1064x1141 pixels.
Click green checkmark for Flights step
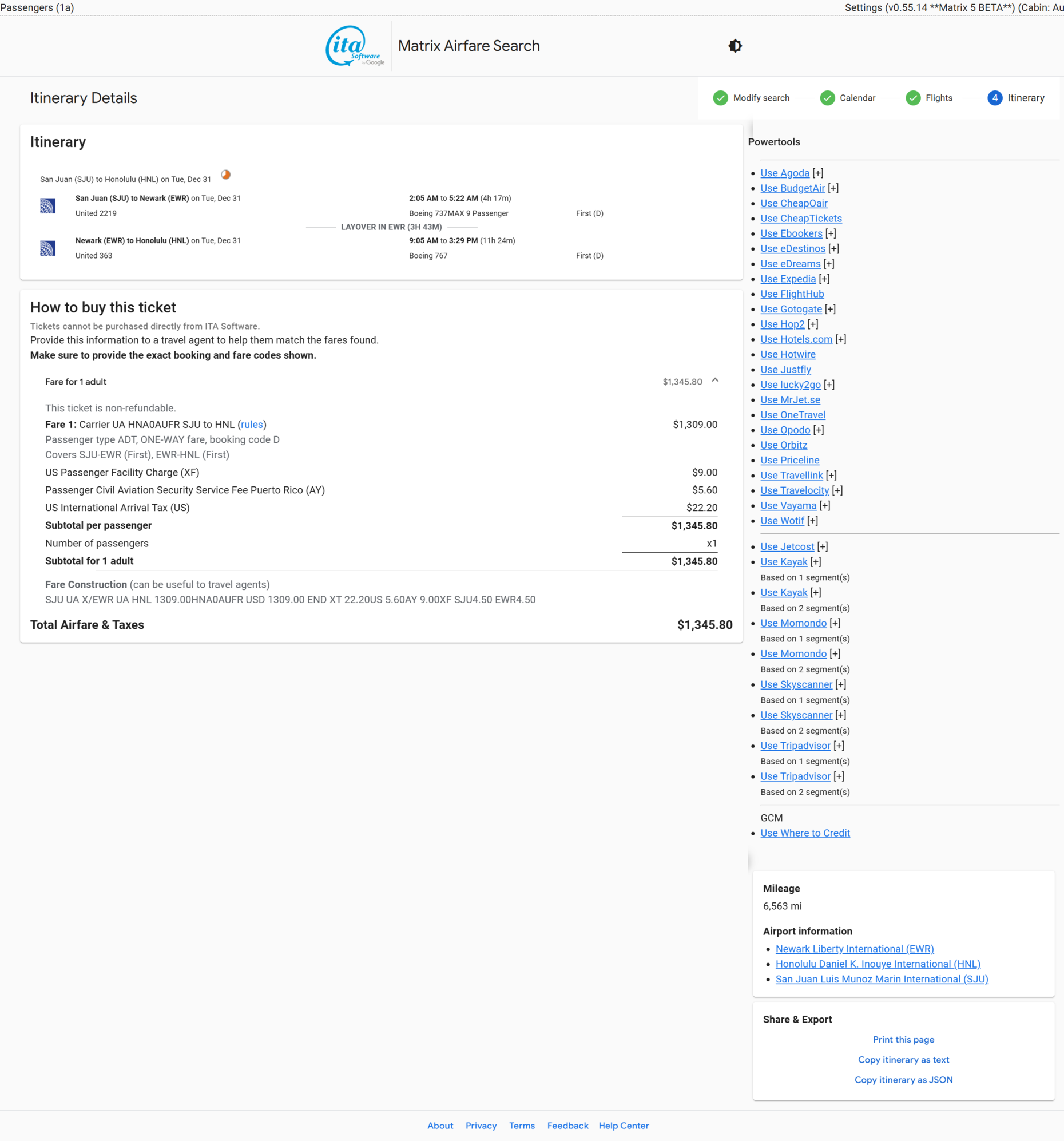912,98
